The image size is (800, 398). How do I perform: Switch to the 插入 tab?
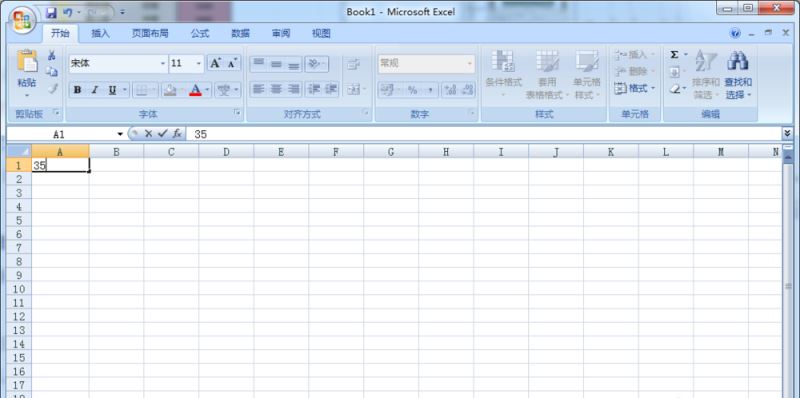101,34
